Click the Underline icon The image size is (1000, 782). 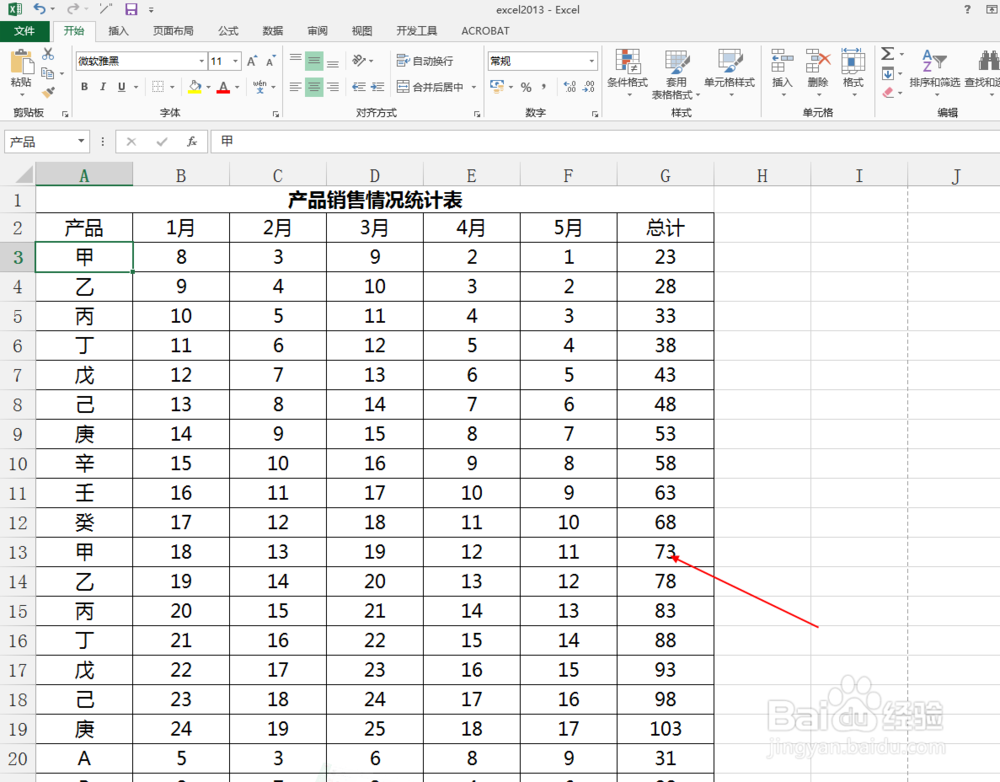pos(121,86)
